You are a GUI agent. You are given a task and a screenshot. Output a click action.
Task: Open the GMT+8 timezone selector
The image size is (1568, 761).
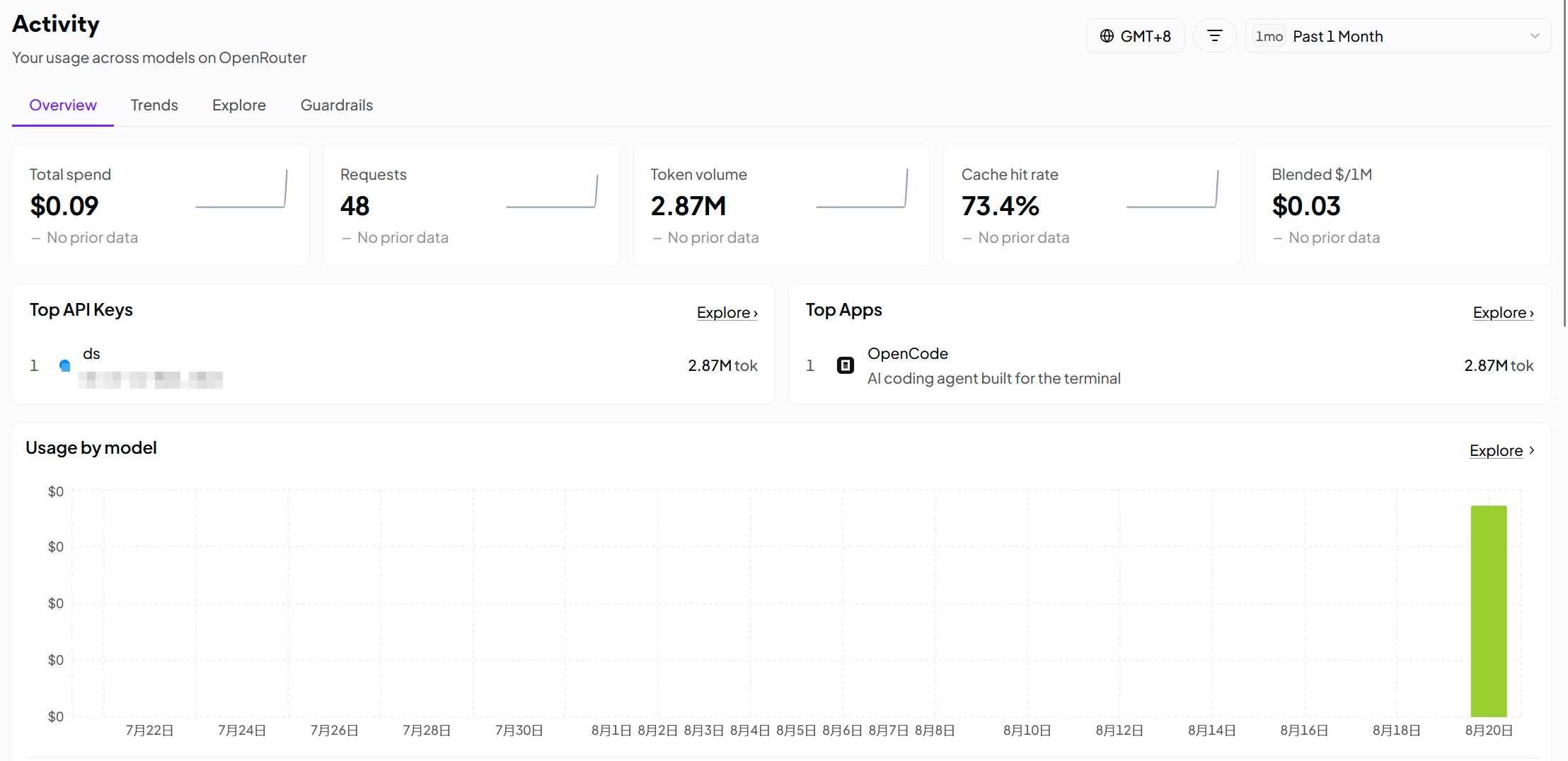(x=1135, y=36)
